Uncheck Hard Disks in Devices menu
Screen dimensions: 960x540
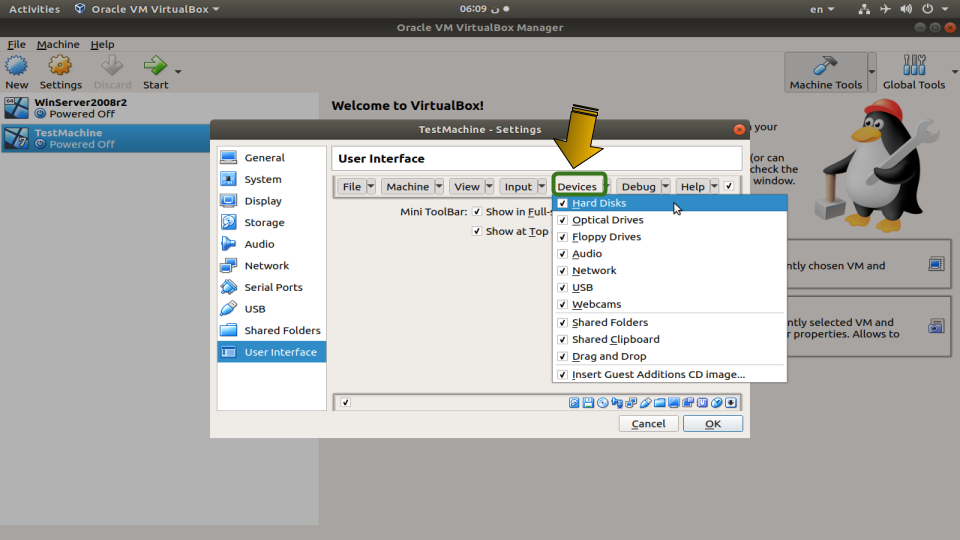click(x=563, y=203)
